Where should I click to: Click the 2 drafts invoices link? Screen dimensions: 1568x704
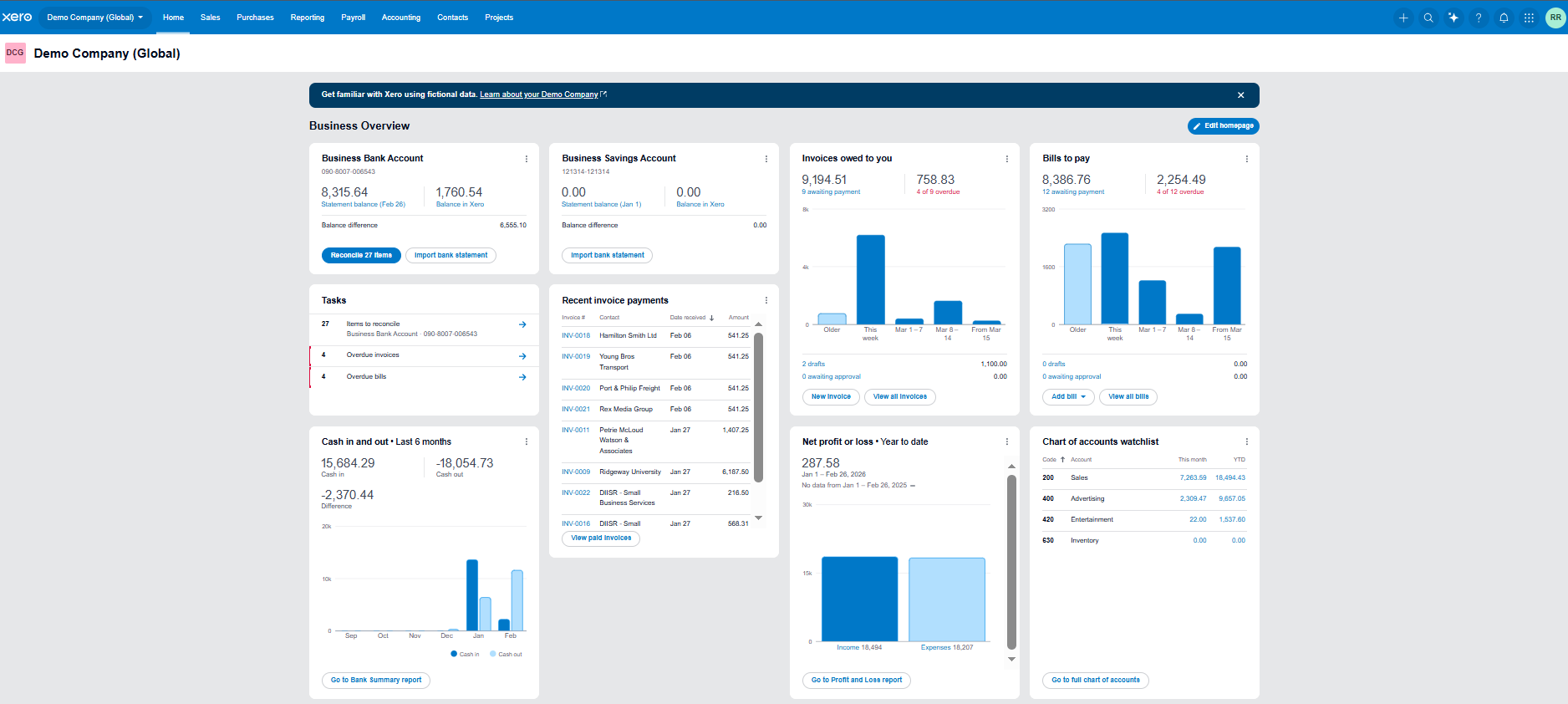coord(813,365)
